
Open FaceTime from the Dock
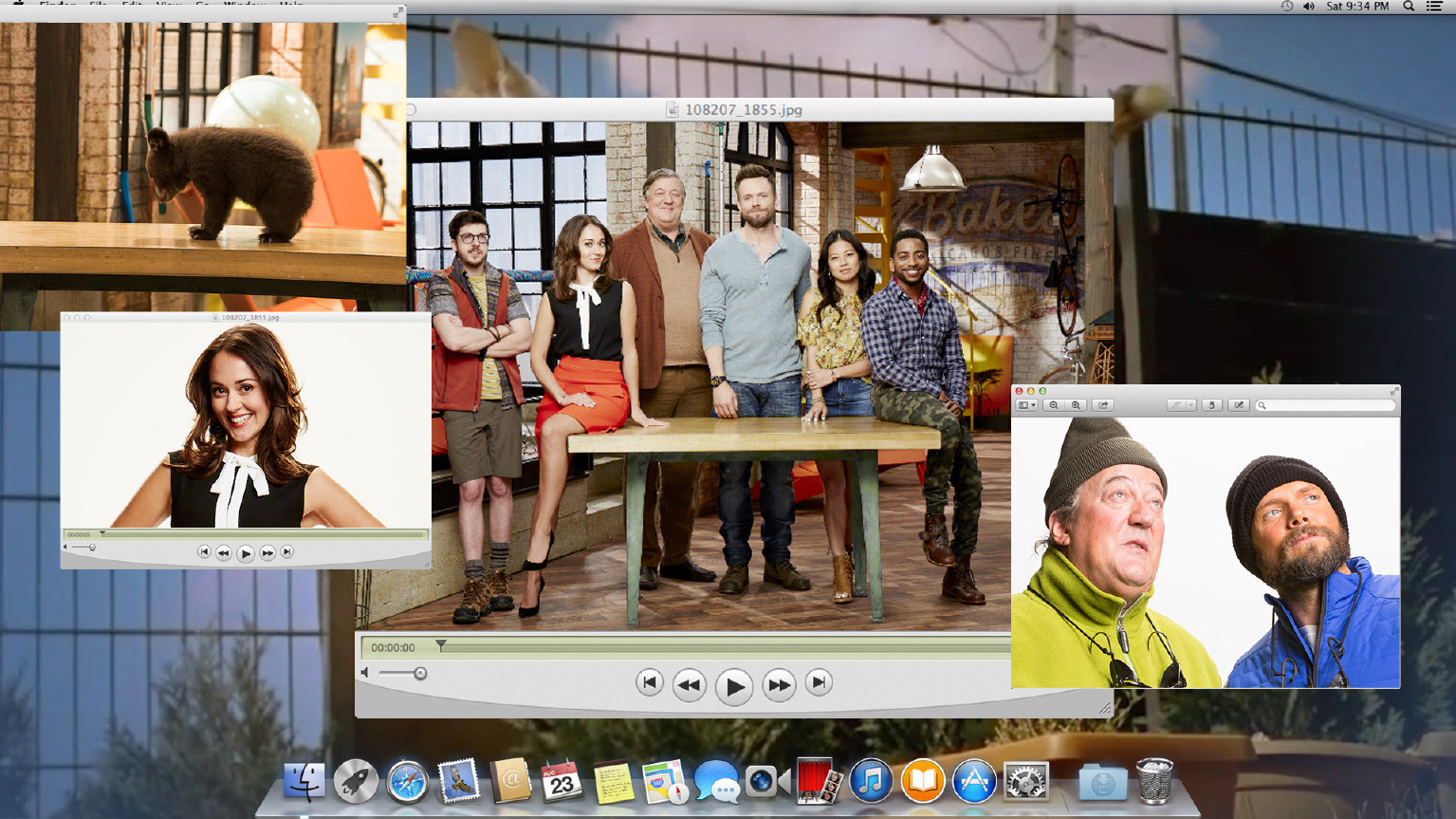pos(767,782)
